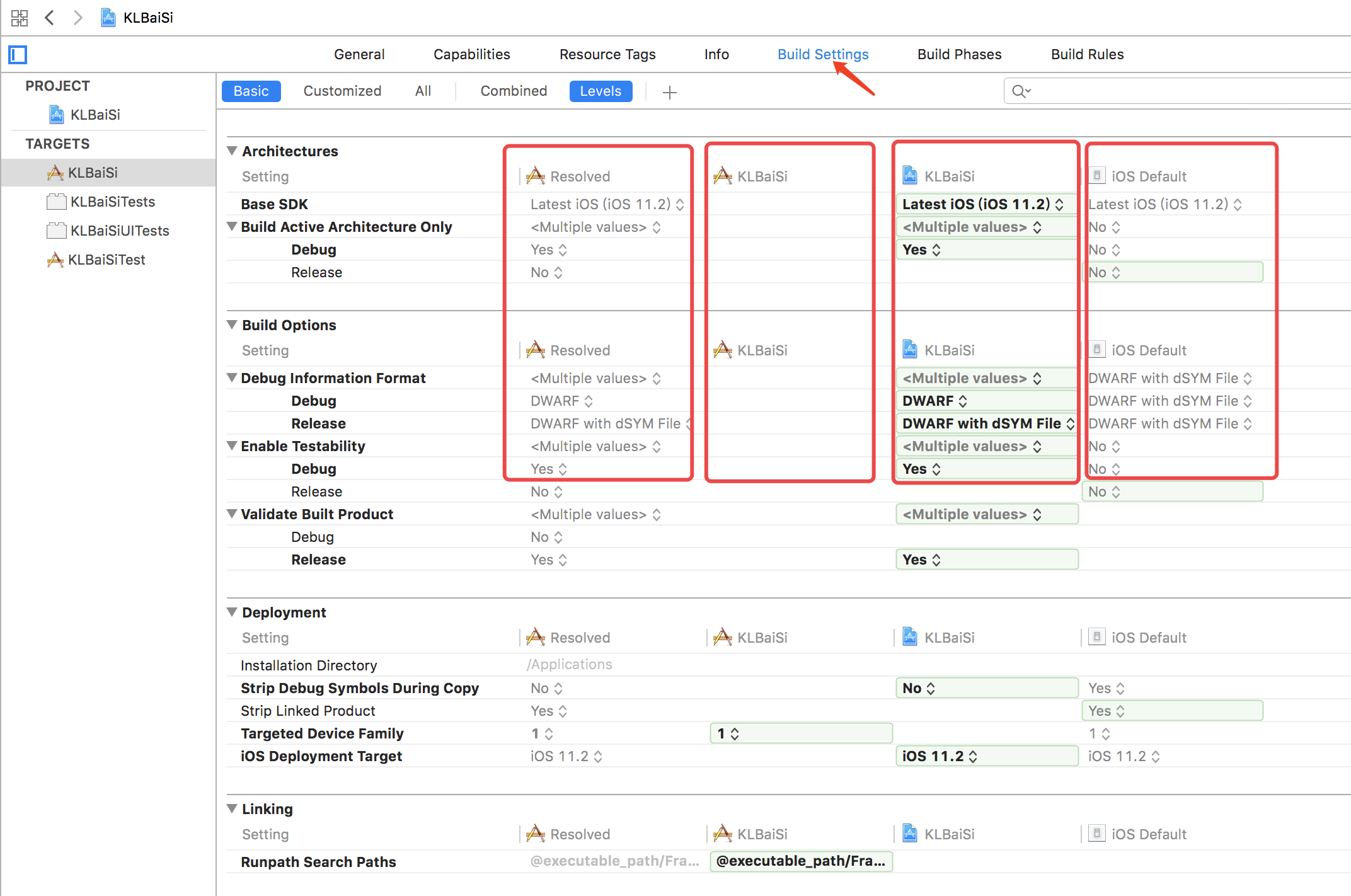The width and height of the screenshot is (1351, 896).
Task: Collapse the Architectures section triangle
Action: [x=232, y=151]
